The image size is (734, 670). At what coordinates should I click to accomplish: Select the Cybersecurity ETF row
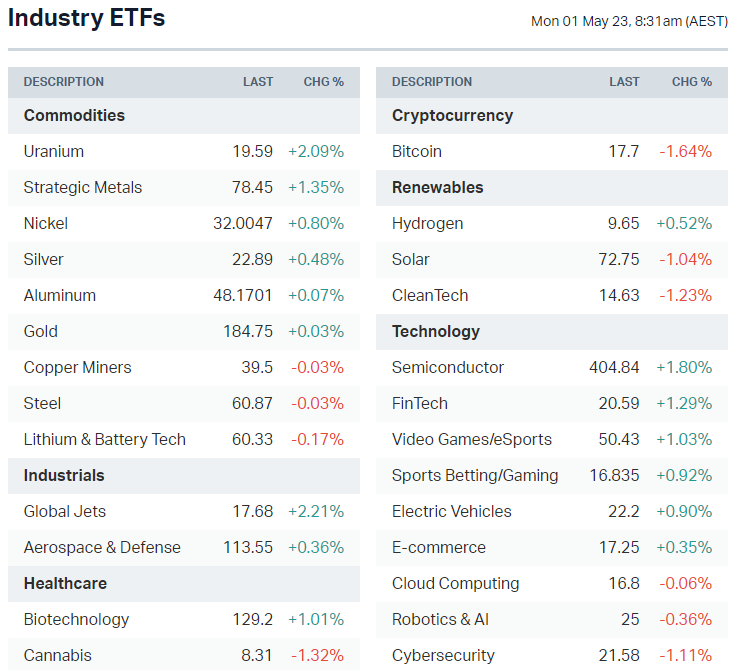pyautogui.click(x=443, y=655)
